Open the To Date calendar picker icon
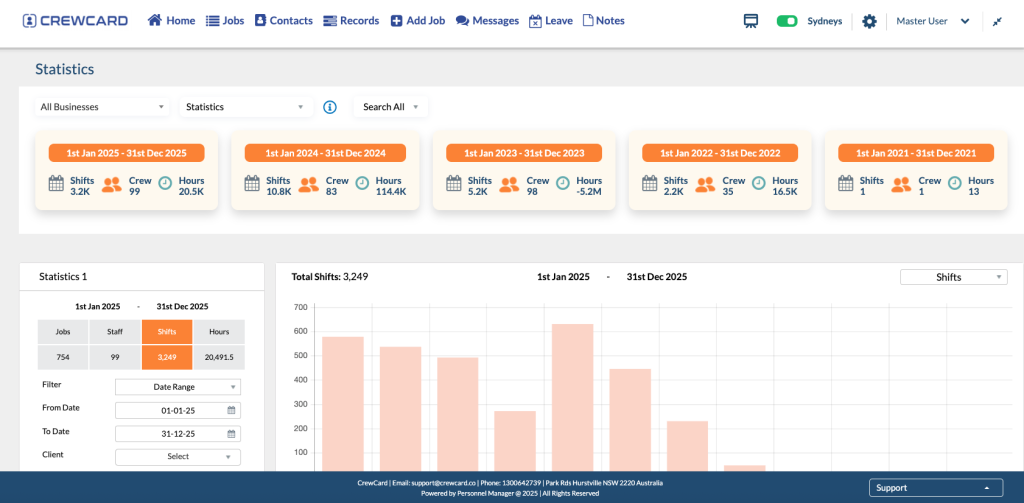1024x503 pixels. [x=231, y=434]
